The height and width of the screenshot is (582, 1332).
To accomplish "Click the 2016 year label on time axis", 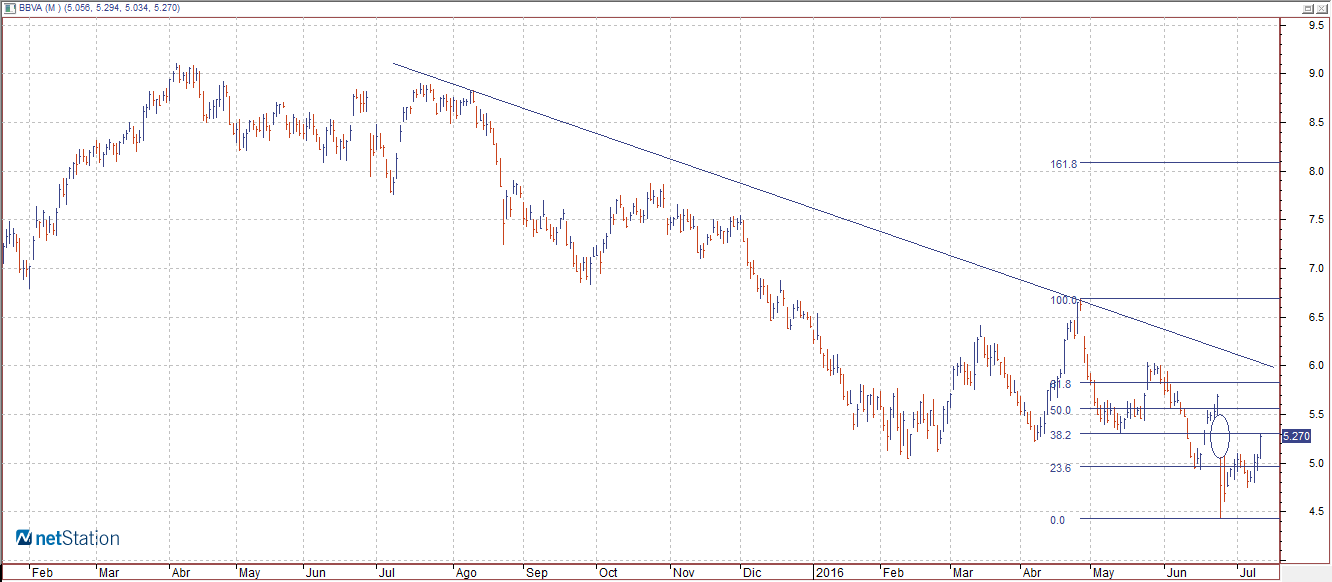I will coord(829,574).
